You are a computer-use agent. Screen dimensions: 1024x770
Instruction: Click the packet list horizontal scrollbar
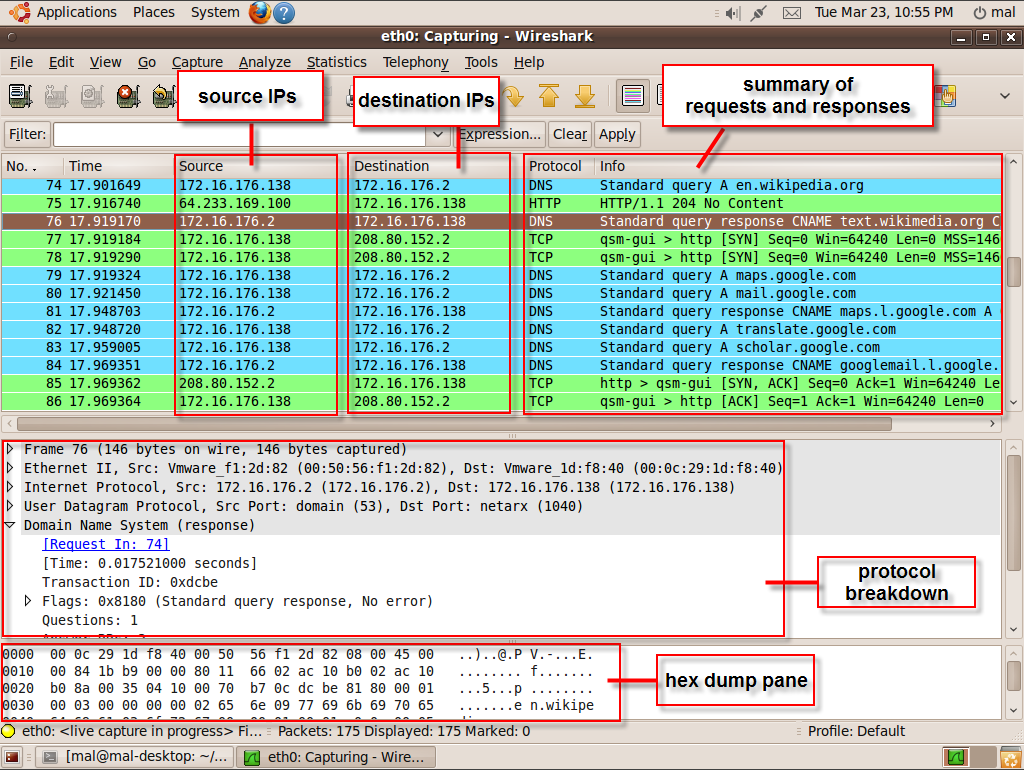tap(450, 424)
